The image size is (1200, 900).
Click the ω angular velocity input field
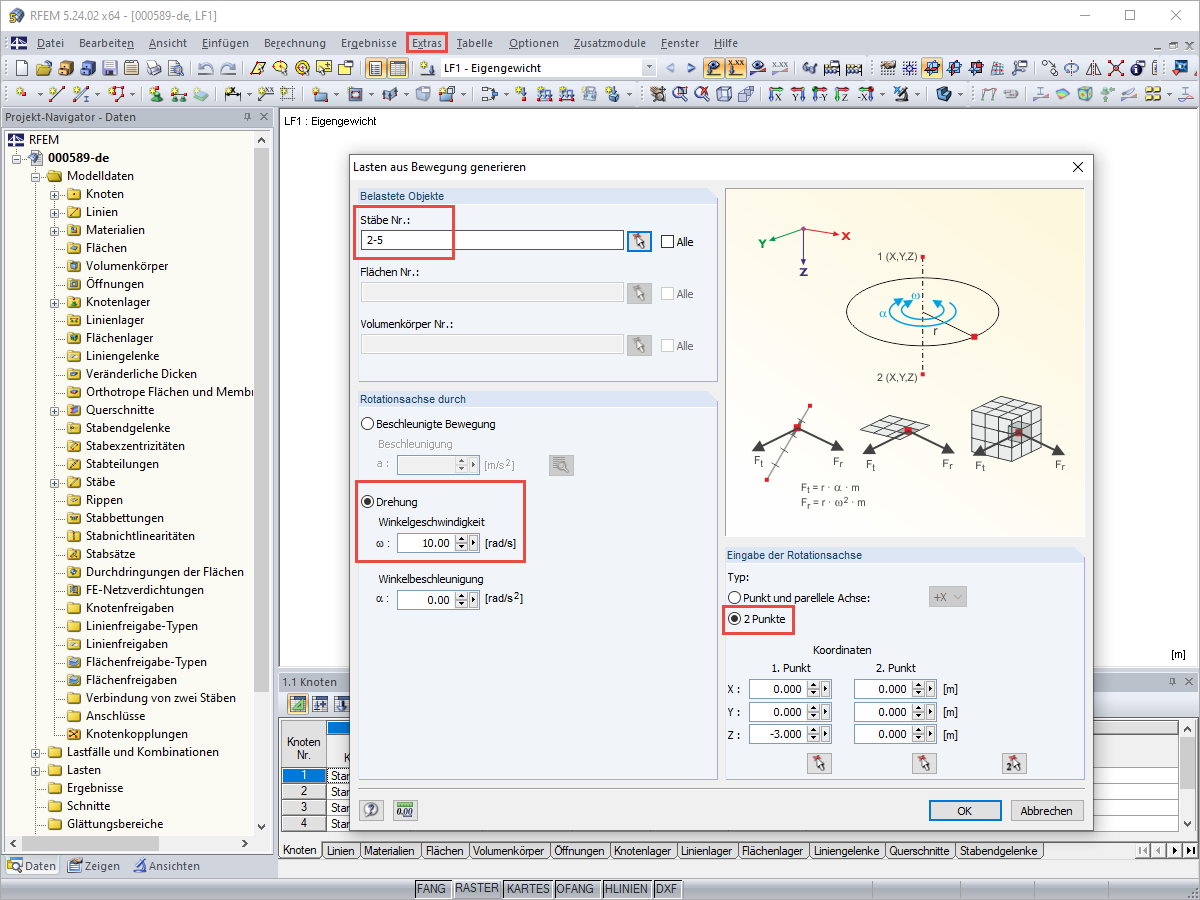coord(427,543)
